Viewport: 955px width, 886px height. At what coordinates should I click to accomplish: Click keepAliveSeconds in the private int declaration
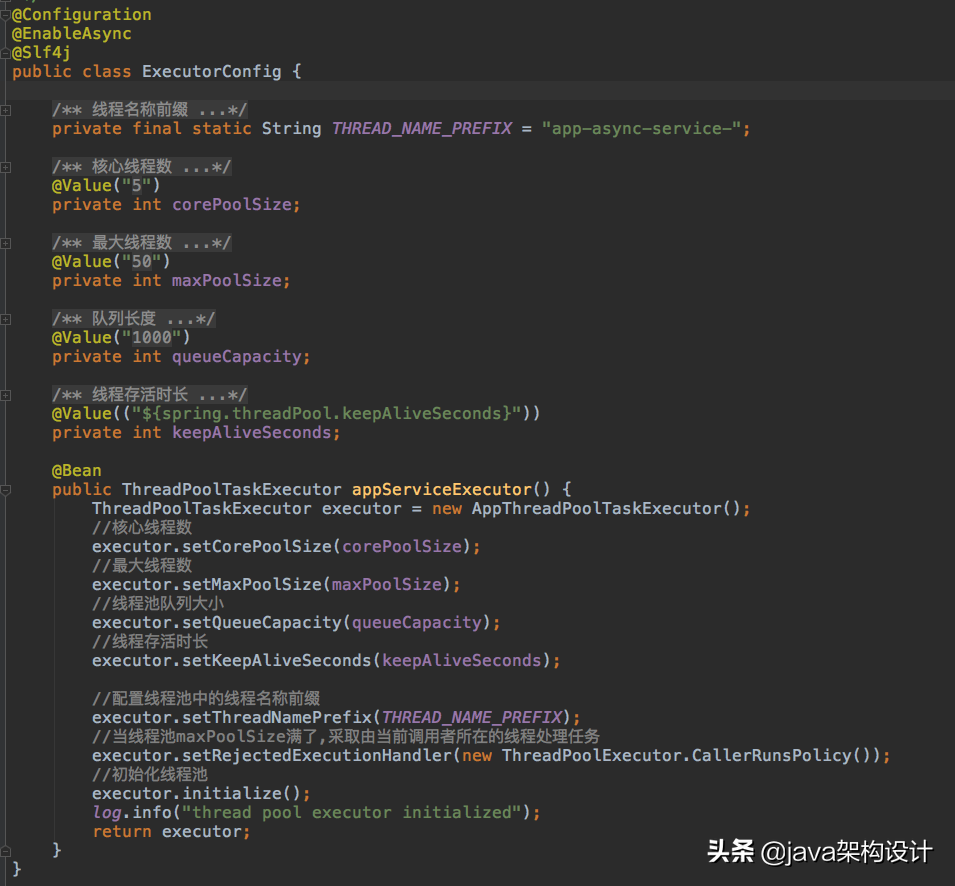coord(252,433)
